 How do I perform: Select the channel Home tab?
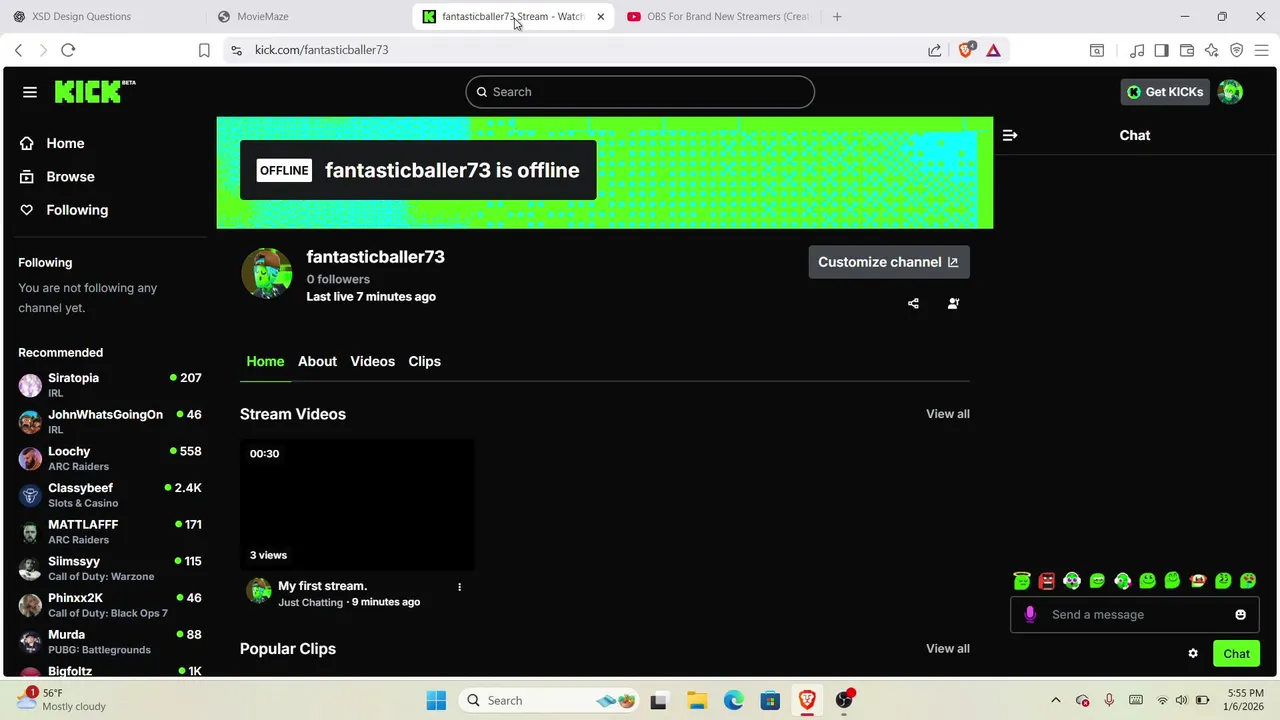click(265, 361)
